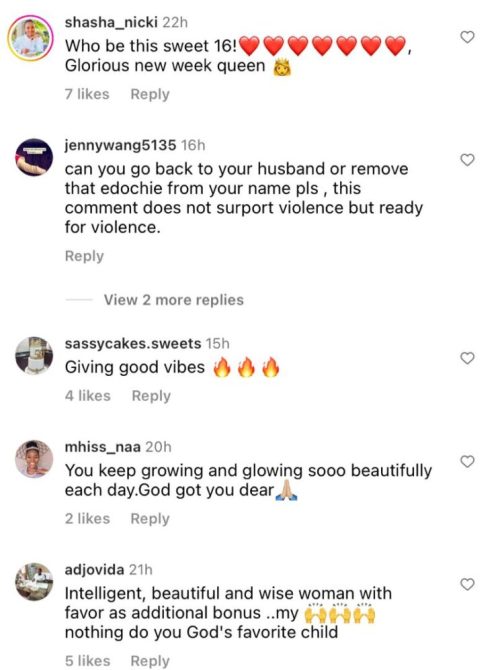Like the sassycakes.sweets comment heart
The height and width of the screenshot is (670, 504).
point(467,358)
